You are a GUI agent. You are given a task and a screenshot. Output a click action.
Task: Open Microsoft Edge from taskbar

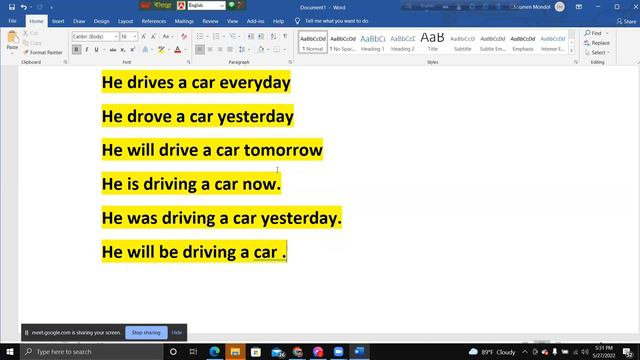(x=215, y=351)
